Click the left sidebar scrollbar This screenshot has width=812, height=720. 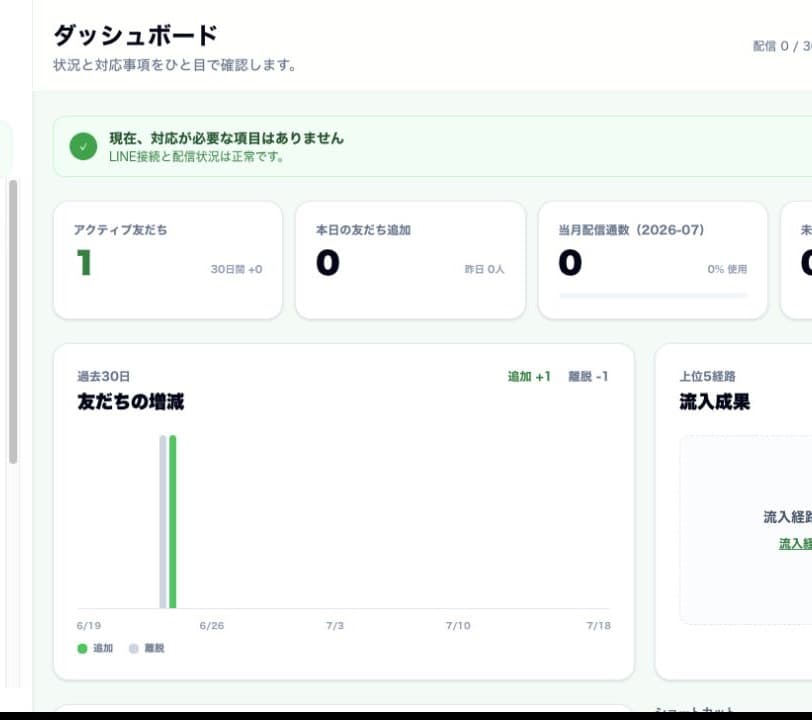[13, 321]
